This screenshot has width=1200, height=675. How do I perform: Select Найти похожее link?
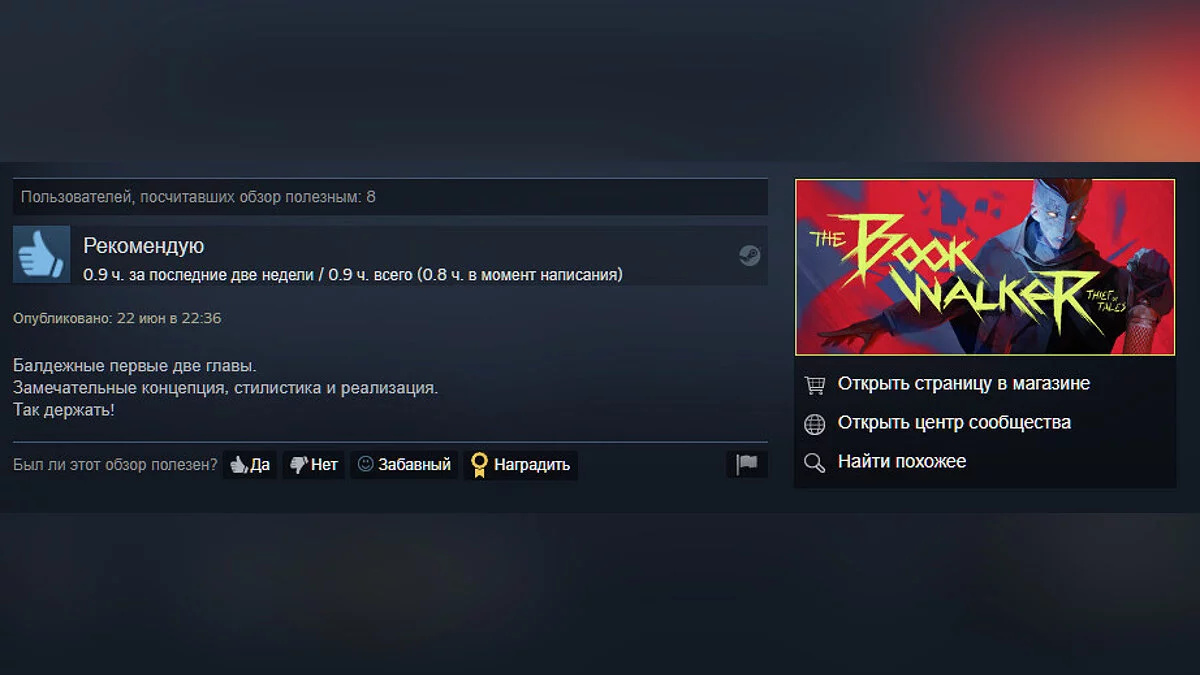902,462
